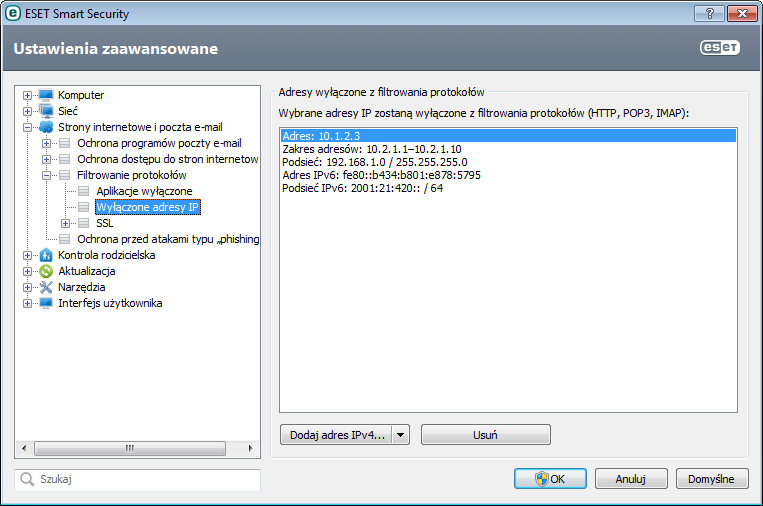Click the Kontrola rodzicielska icon

(46, 255)
